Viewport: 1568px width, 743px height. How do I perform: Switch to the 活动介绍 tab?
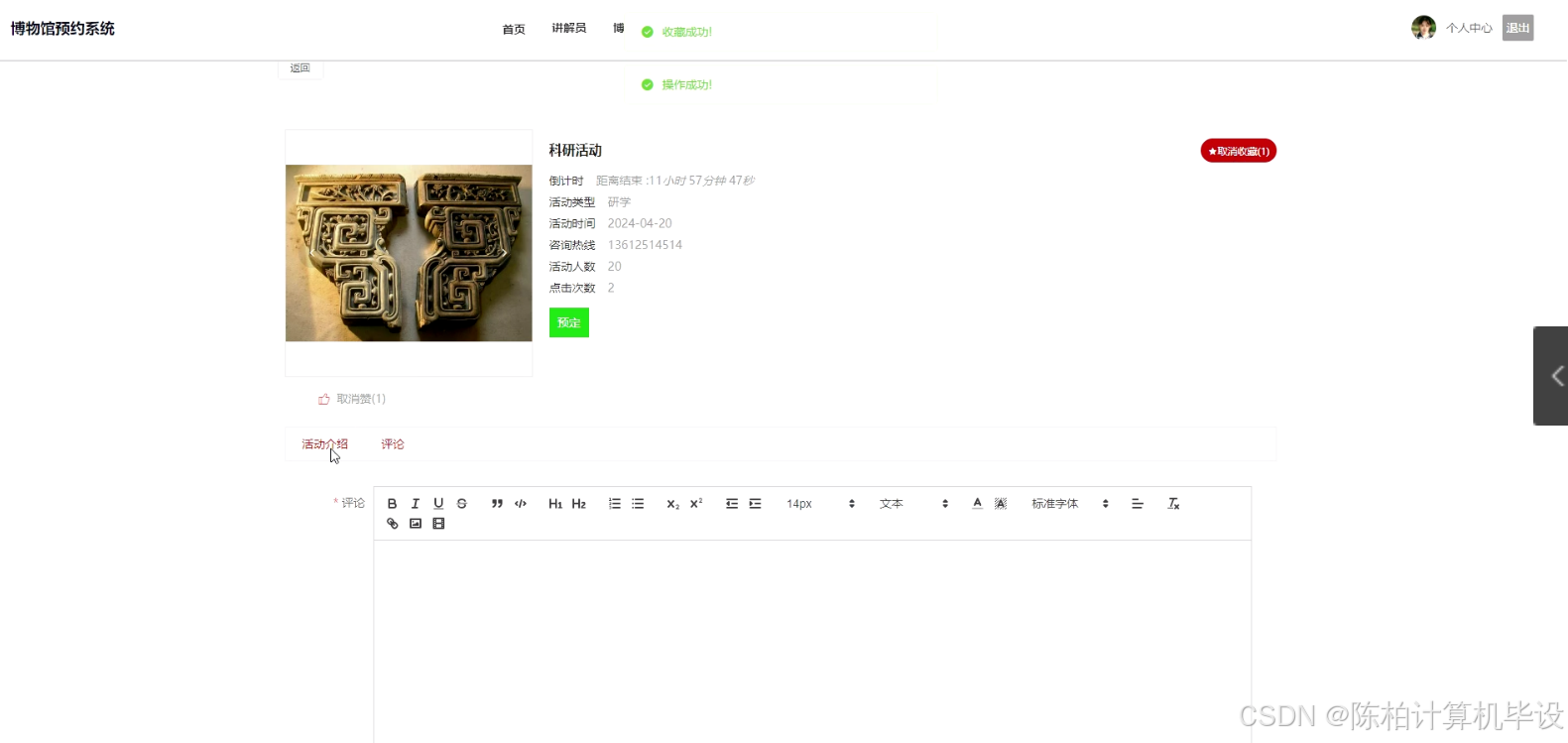click(324, 444)
